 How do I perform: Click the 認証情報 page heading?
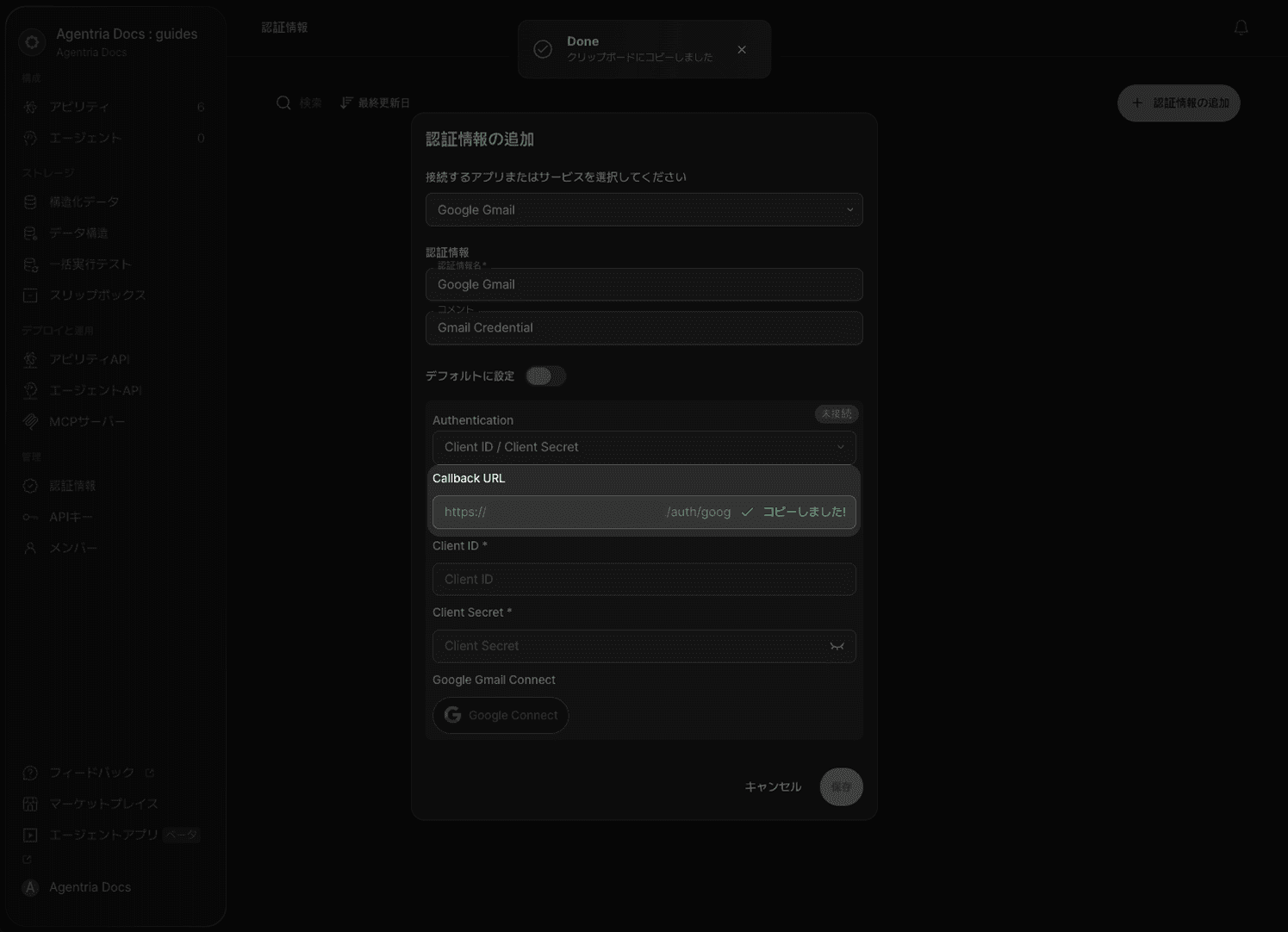(284, 28)
